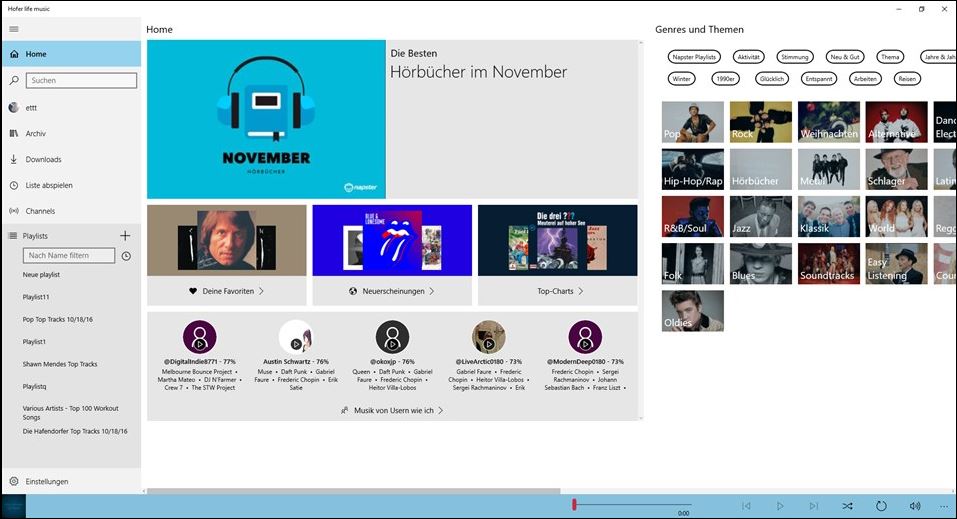Go to Home in sidebar
Image resolution: width=957 pixels, height=519 pixels.
coord(71,54)
